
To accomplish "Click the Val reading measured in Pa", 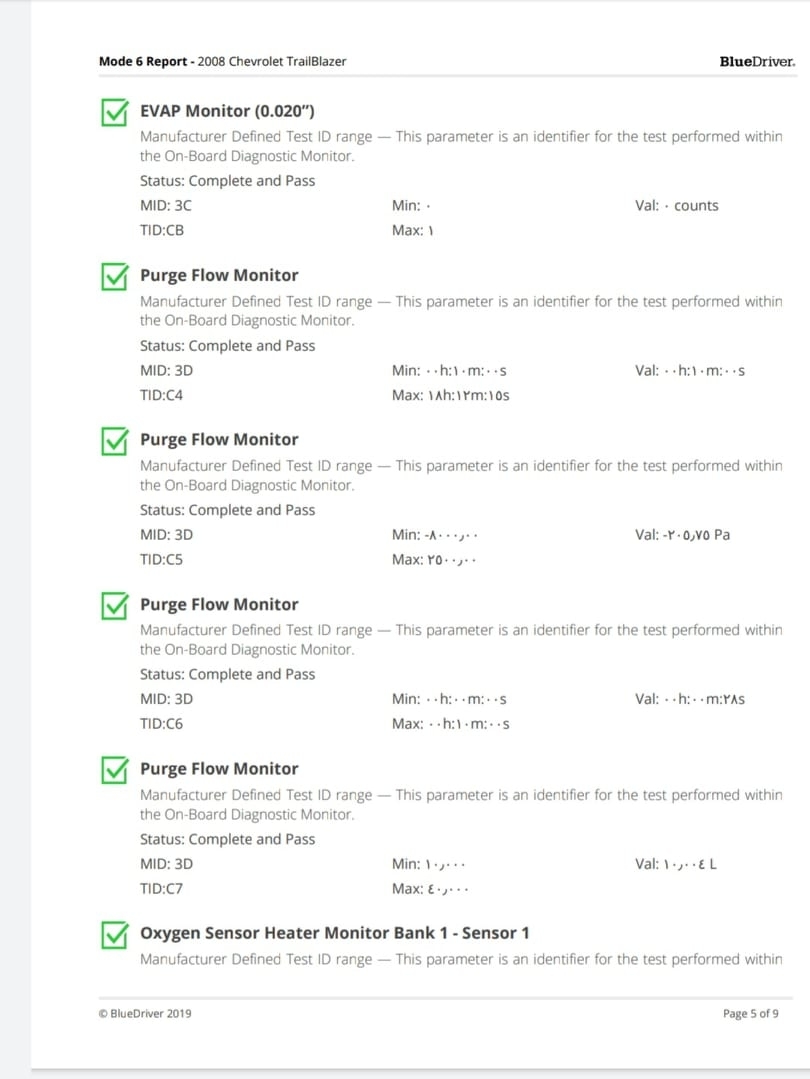I will click(682, 535).
